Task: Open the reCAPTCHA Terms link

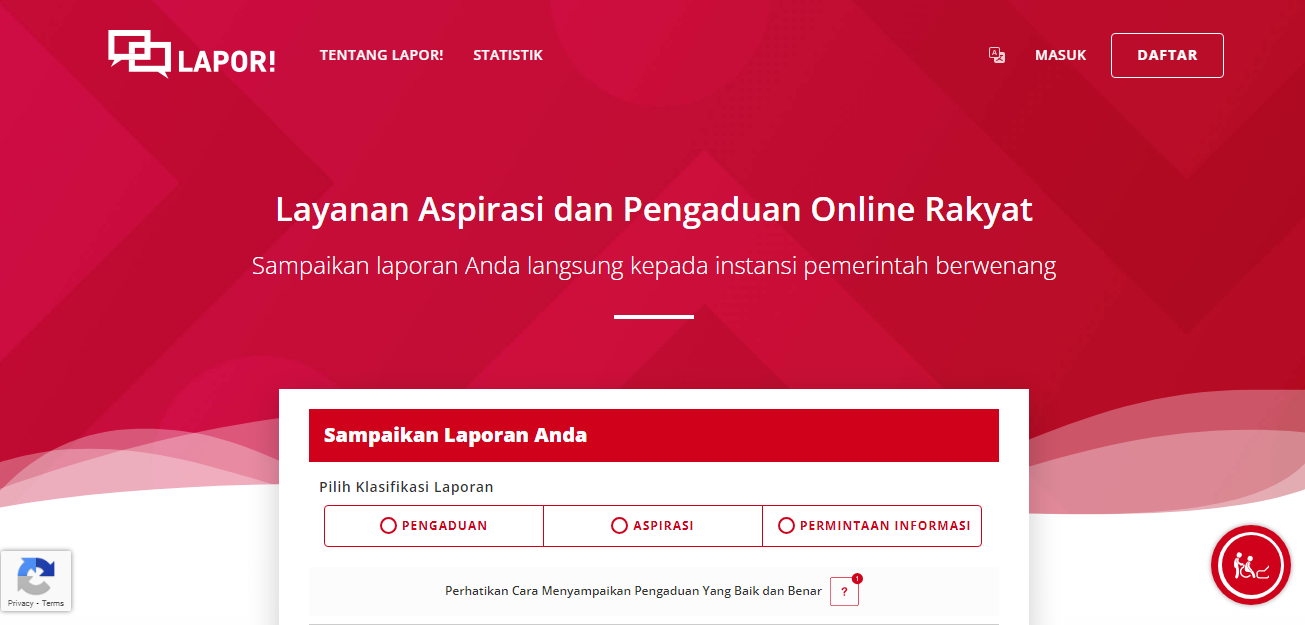Action: click(x=53, y=603)
